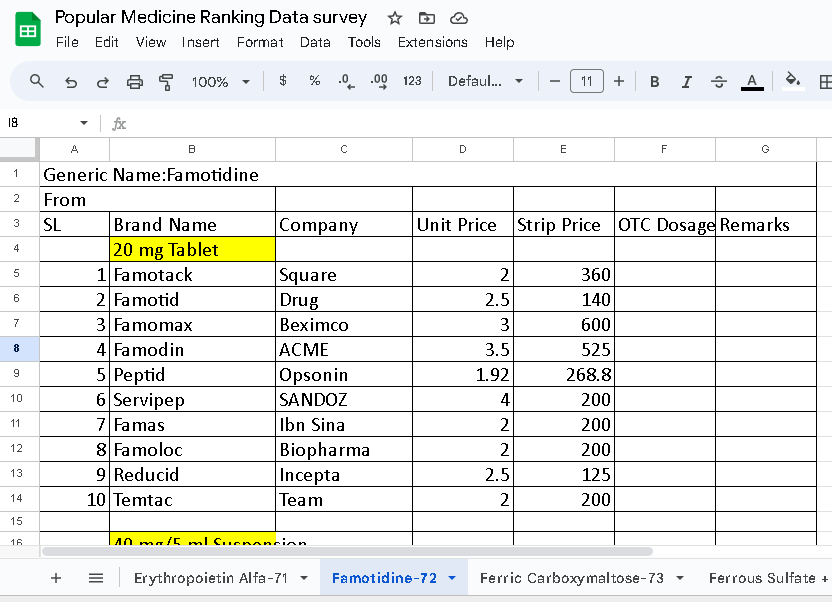Open the fill color picker
This screenshot has height=602, width=832.
tap(793, 81)
